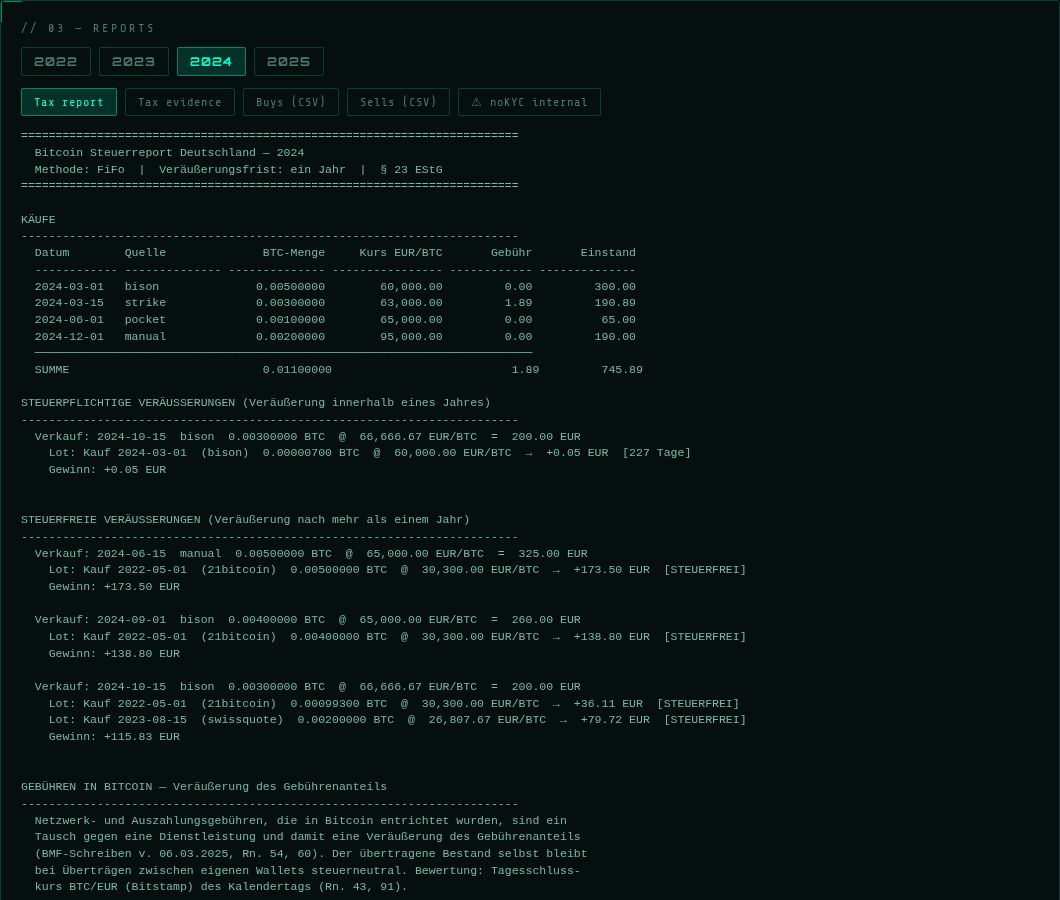Click the total 0.01100000 BTC amount

297,370
